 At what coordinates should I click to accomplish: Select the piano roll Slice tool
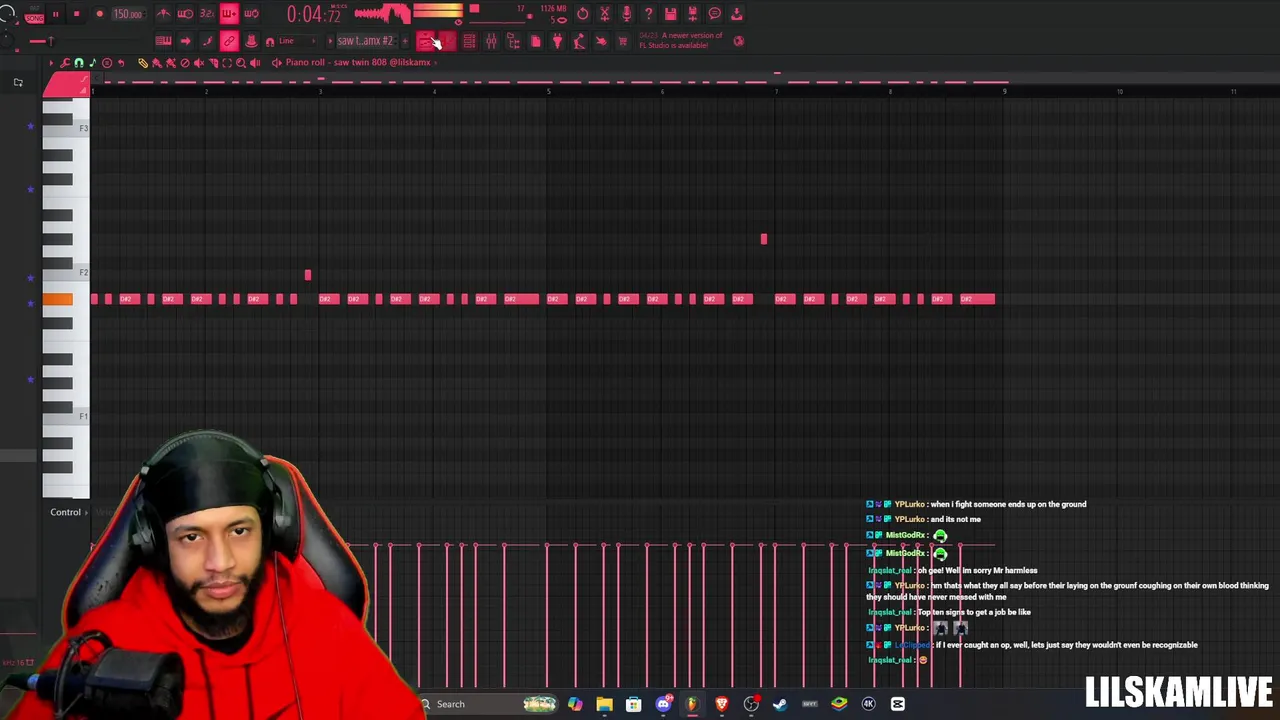[x=213, y=62]
